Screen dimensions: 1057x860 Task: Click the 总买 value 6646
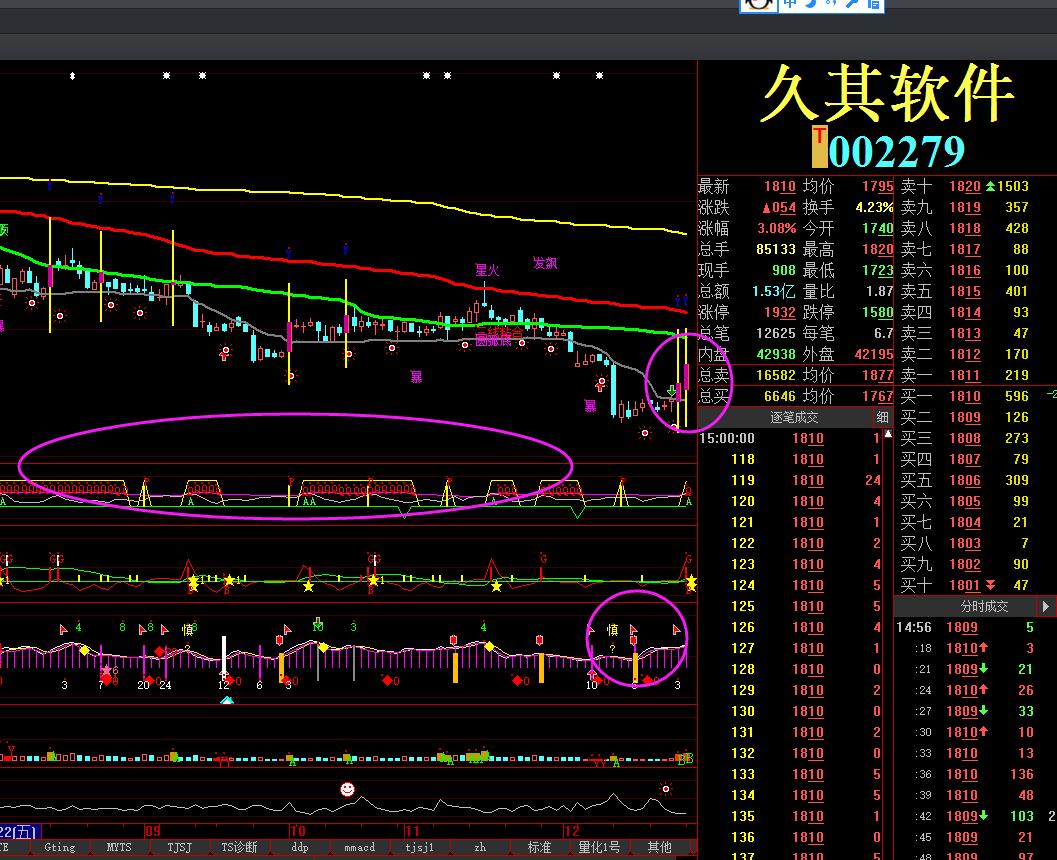(779, 396)
